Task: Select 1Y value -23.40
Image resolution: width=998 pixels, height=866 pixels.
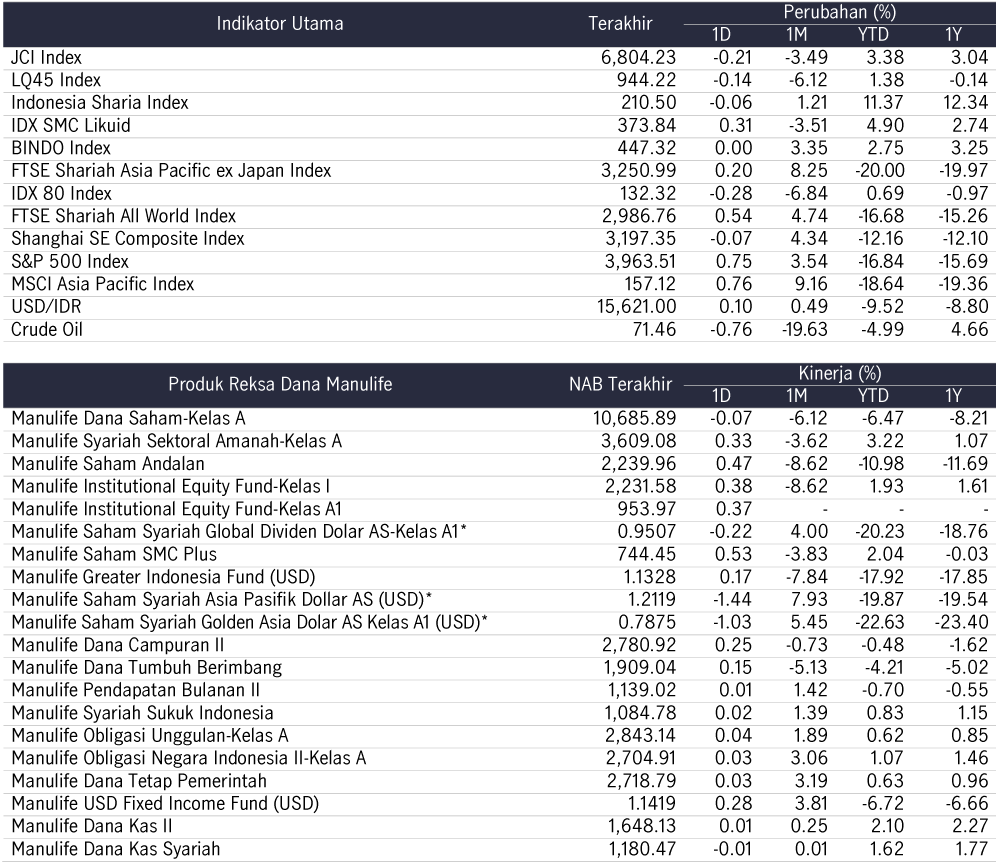Action: [x=961, y=622]
